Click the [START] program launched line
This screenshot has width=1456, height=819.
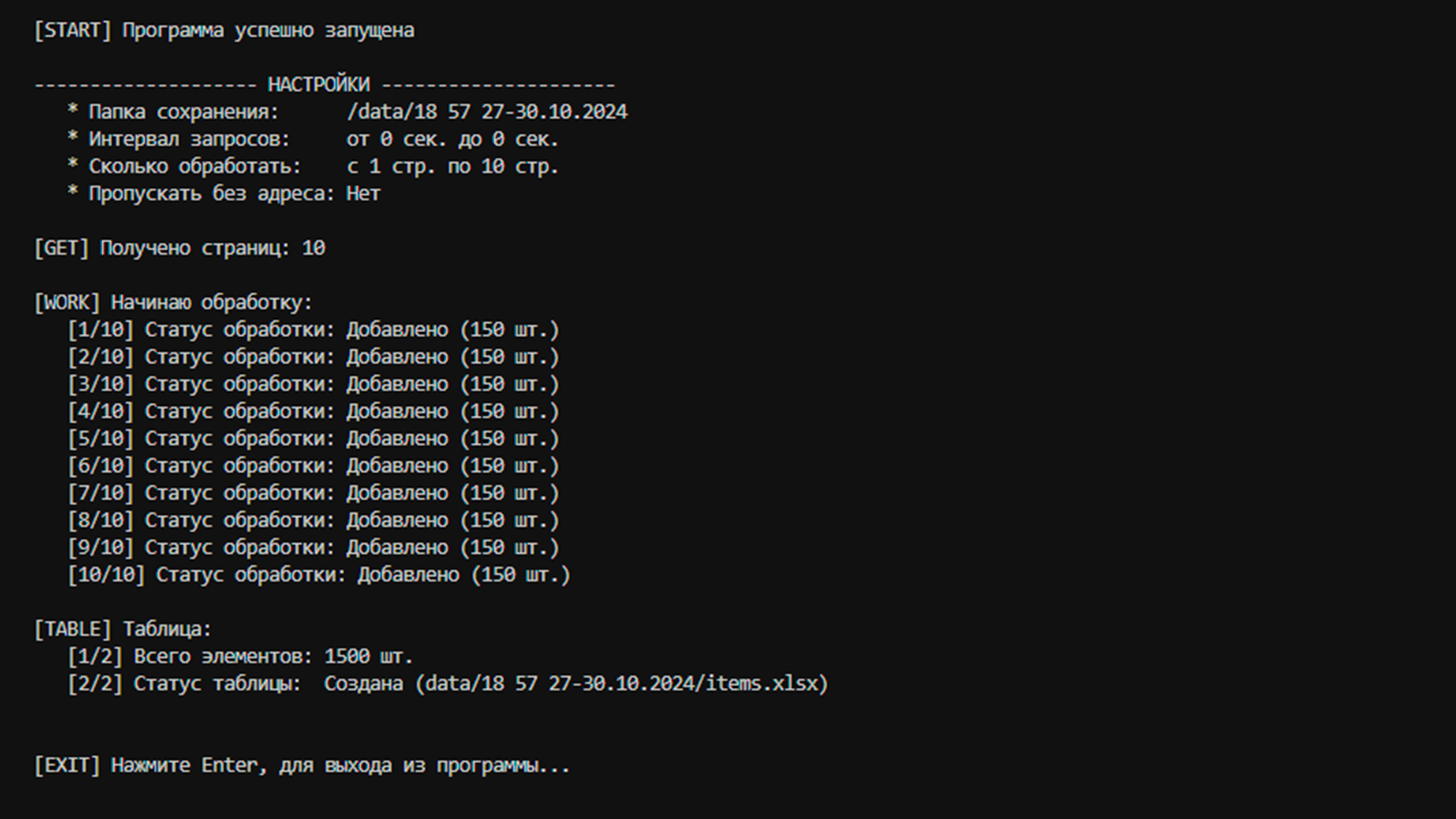(x=224, y=30)
